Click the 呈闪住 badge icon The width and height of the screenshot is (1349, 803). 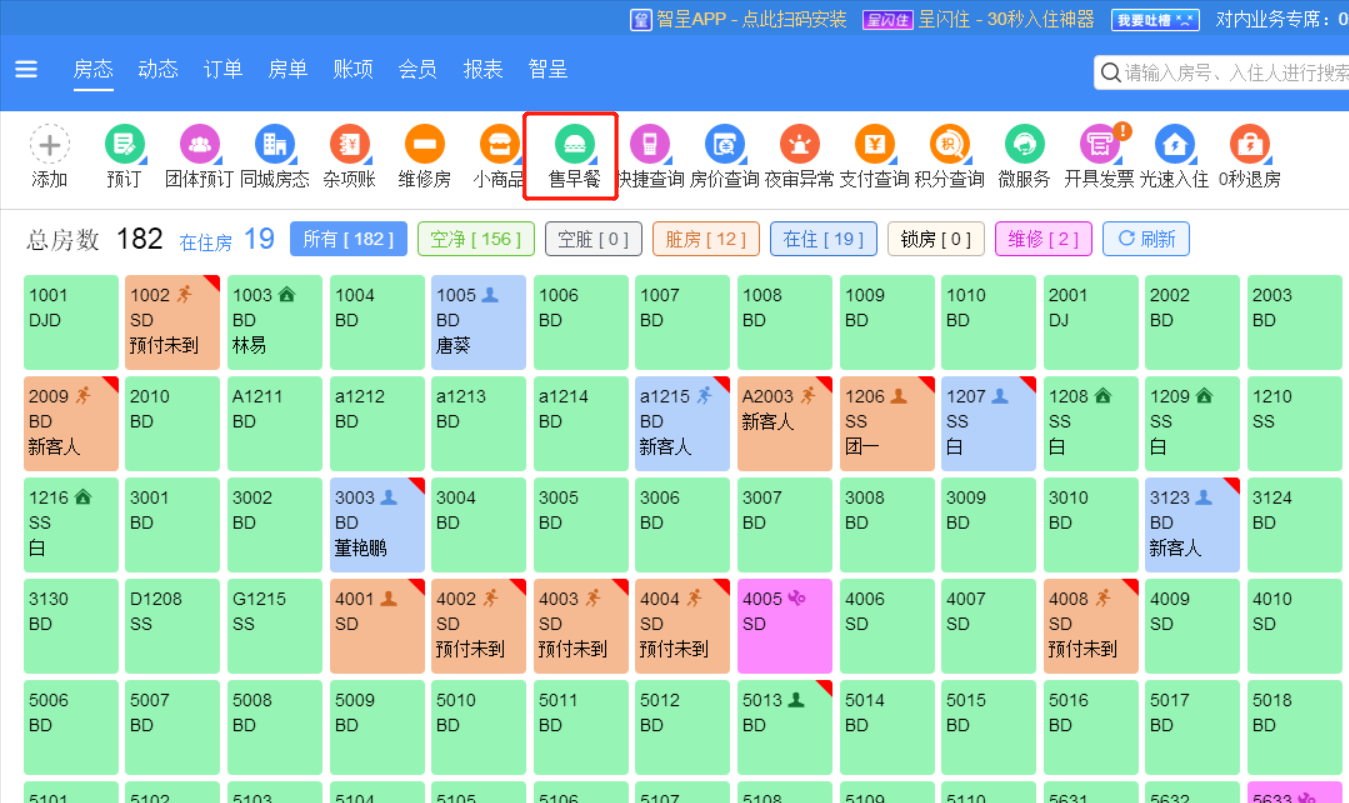(x=888, y=19)
